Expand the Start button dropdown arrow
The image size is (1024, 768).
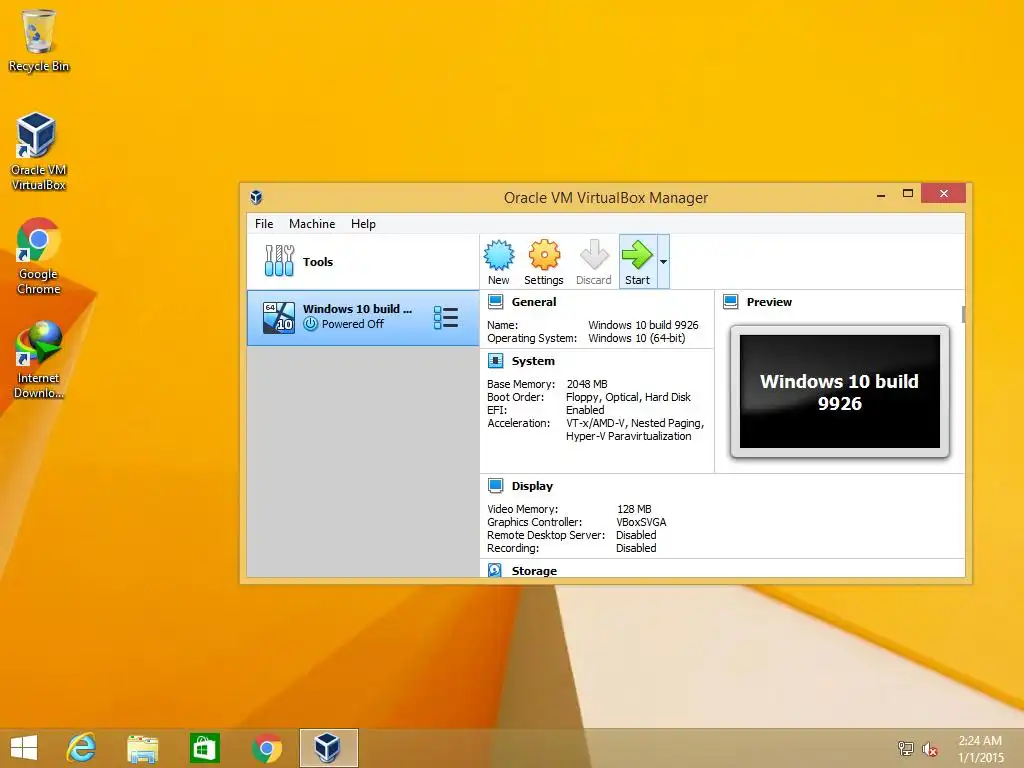click(663, 261)
